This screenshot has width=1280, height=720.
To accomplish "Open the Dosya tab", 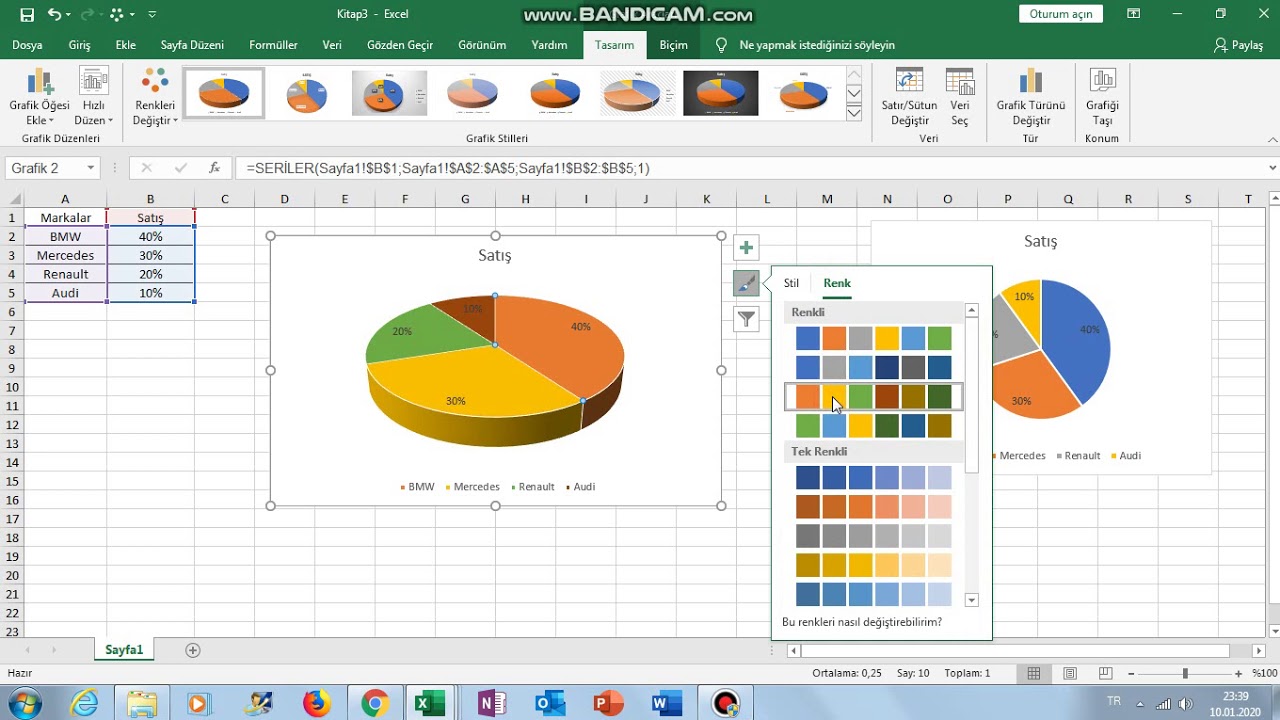I will (x=27, y=45).
